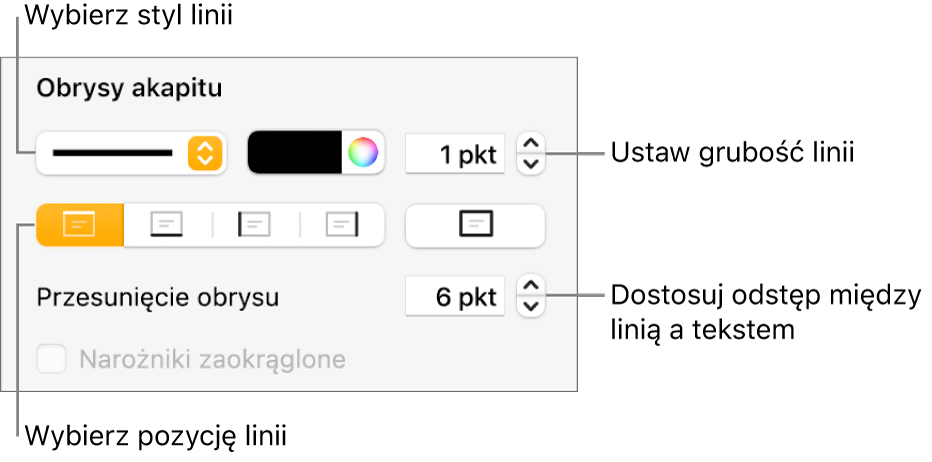Decrease Przesunięcie obrysu offset value
The width and height of the screenshot is (932, 462).
pyautogui.click(x=531, y=306)
